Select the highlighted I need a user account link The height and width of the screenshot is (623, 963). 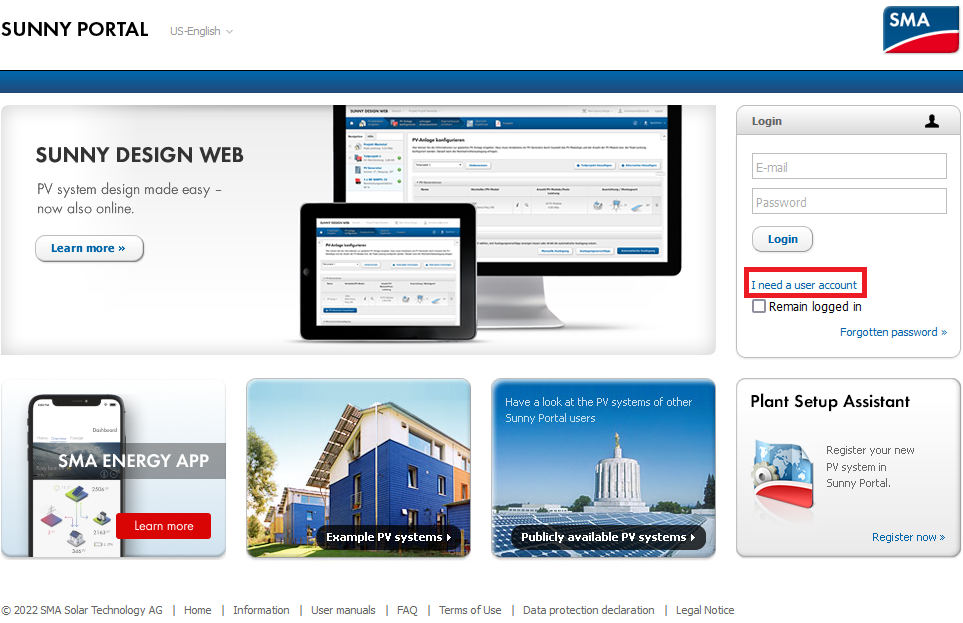pos(804,283)
